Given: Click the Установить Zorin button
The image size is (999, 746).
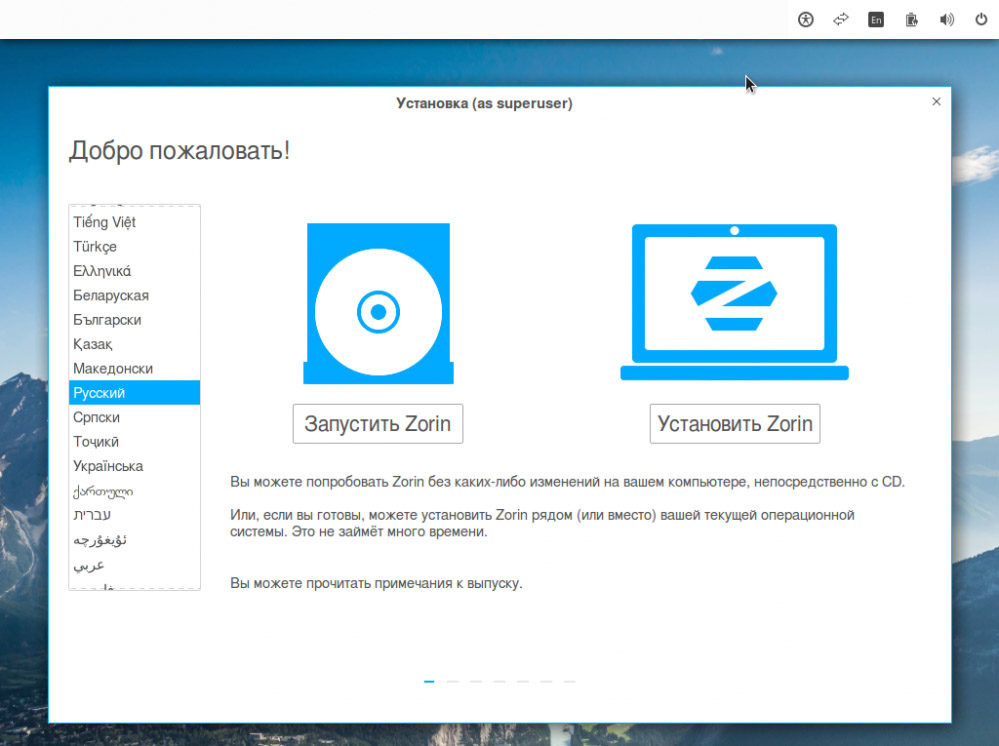Looking at the screenshot, I should [735, 424].
